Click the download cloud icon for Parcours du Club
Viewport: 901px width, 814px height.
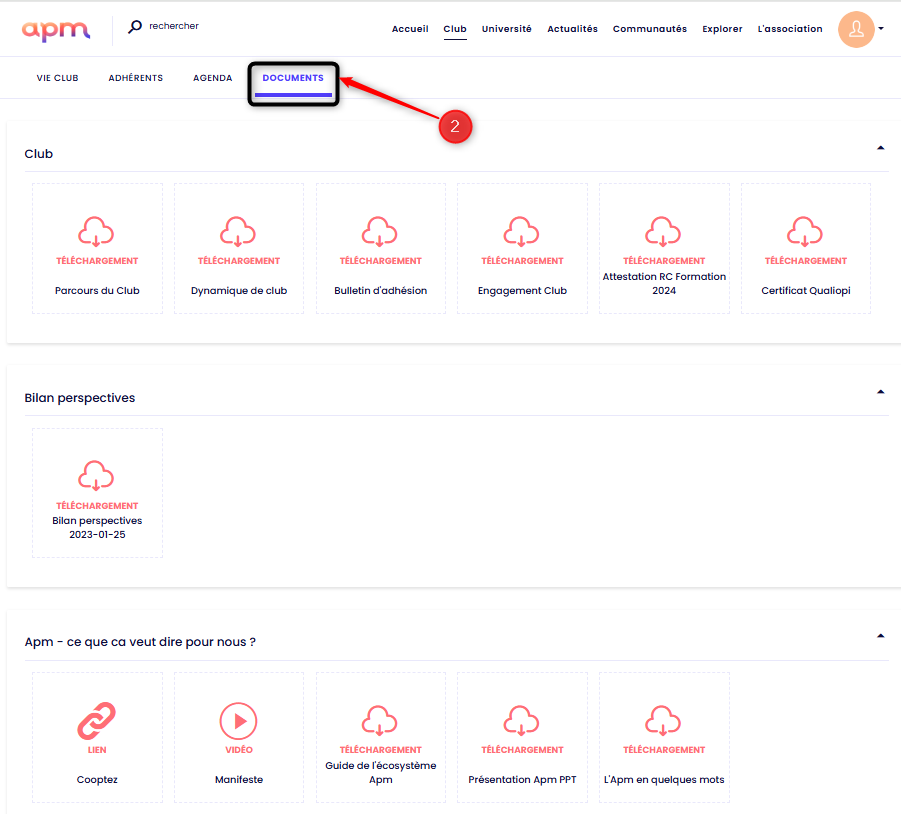[x=96, y=232]
